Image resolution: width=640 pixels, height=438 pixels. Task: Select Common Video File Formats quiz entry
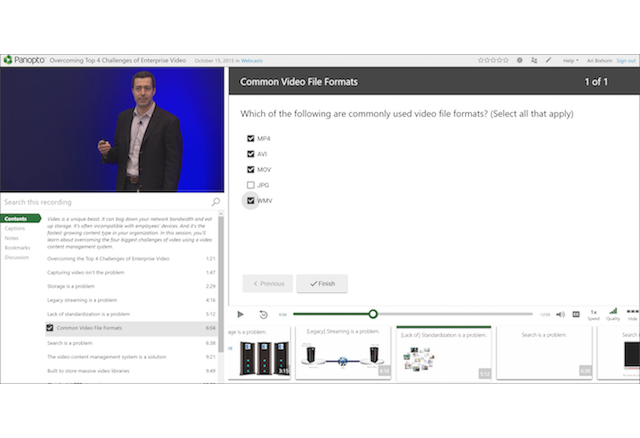coord(131,328)
